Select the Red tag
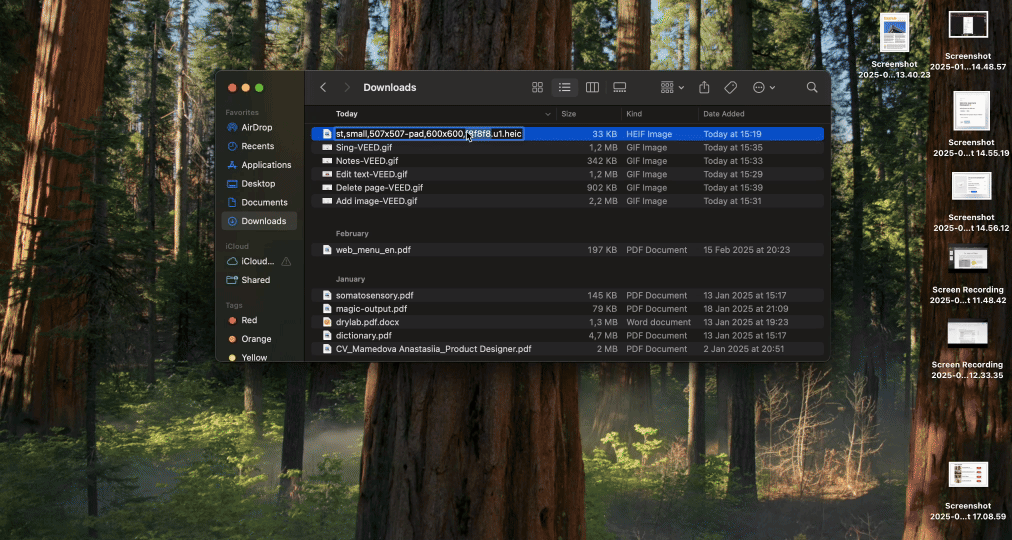This screenshot has width=1012, height=540. (x=249, y=320)
